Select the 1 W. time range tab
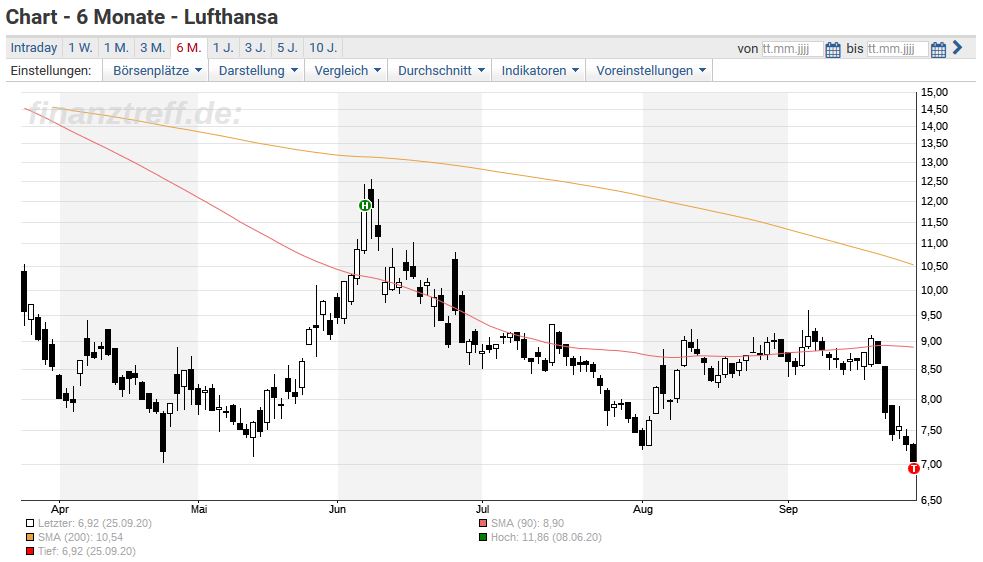This screenshot has width=983, height=562. coord(80,48)
